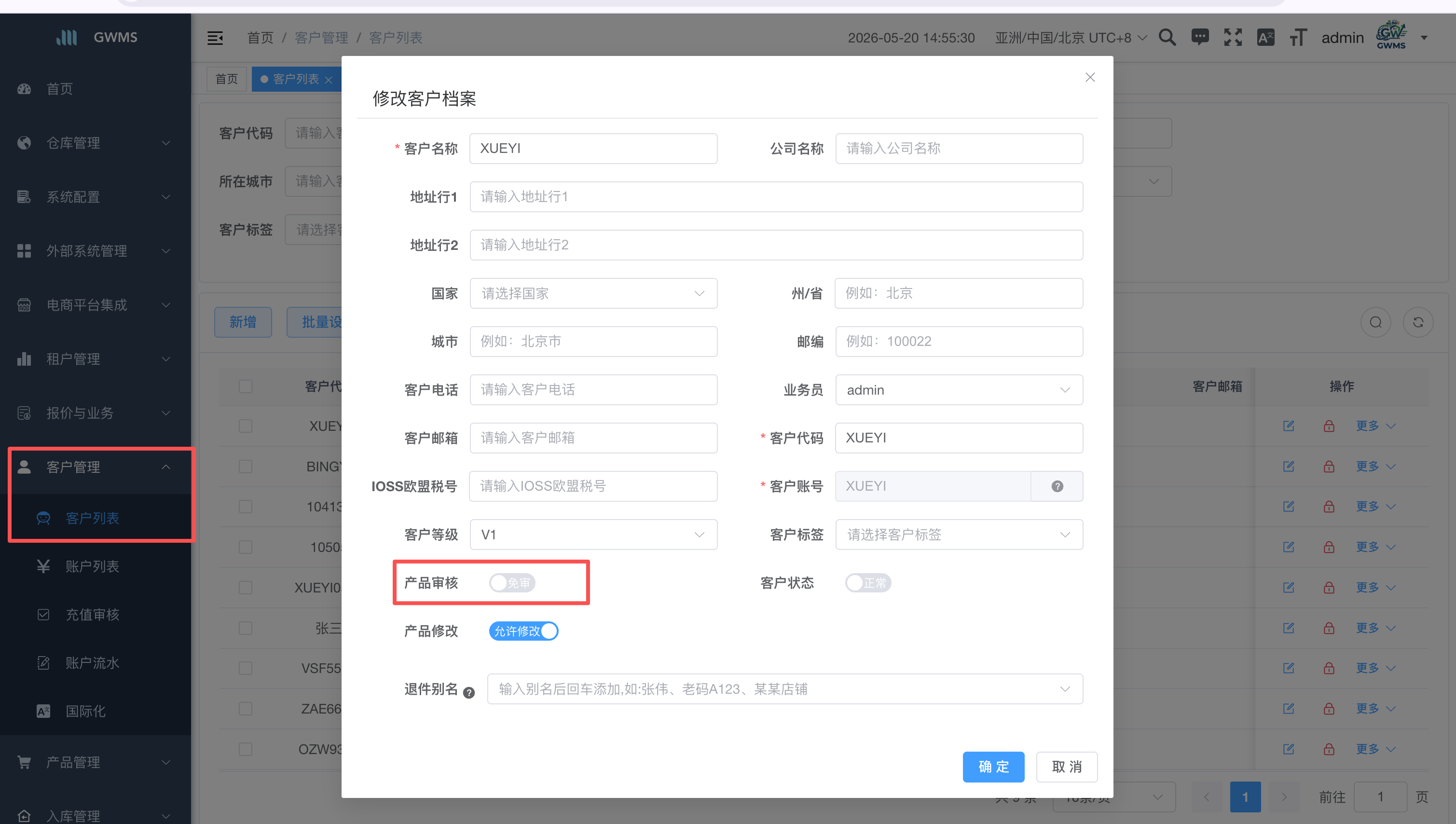Click the help icon beside 退件别名
The height and width of the screenshot is (824, 1456).
[x=468, y=692]
